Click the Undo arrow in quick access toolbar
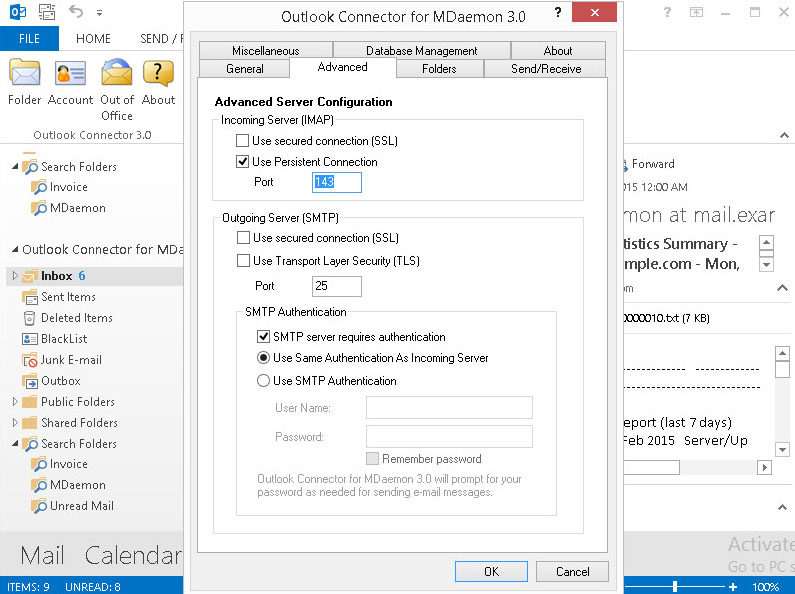Image resolution: width=795 pixels, height=594 pixels. (76, 11)
